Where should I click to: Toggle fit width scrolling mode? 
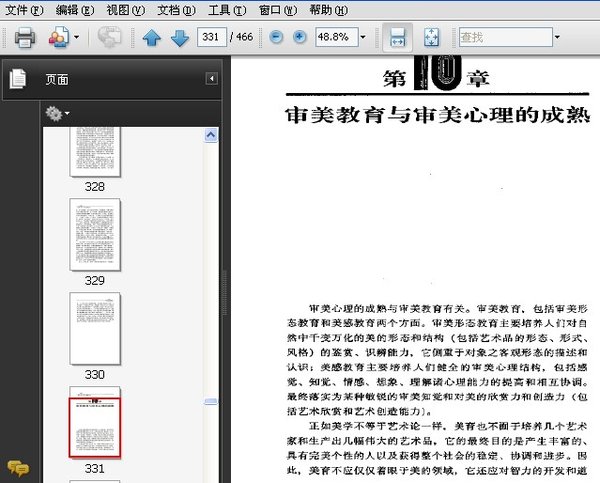pyautogui.click(x=398, y=38)
